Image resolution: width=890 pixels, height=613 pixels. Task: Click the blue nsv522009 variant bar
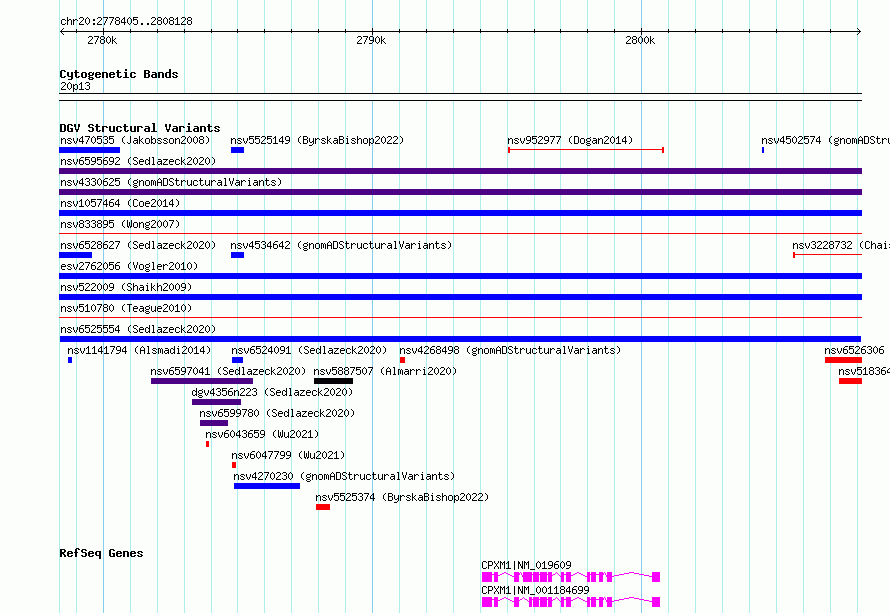[x=460, y=297]
